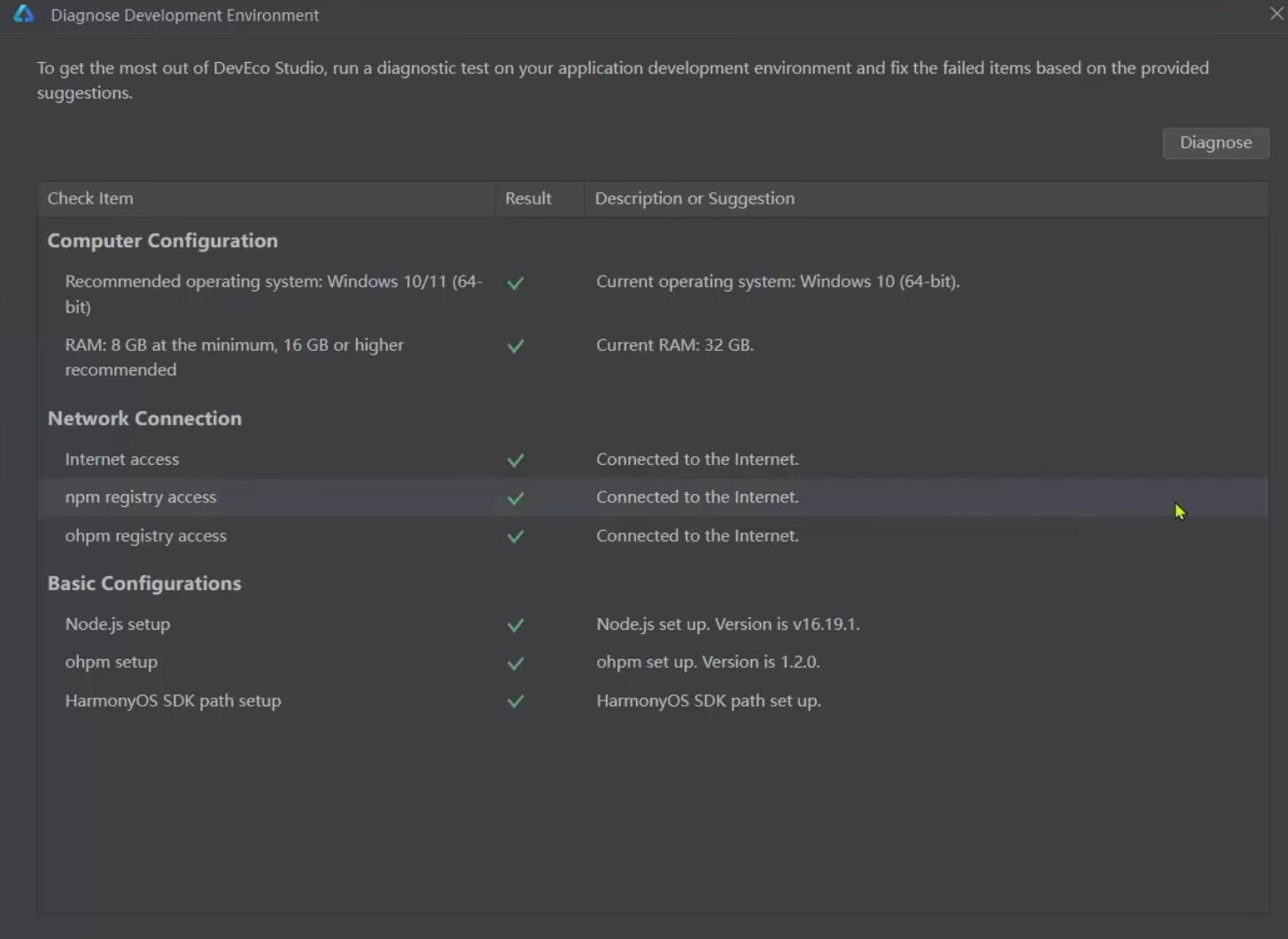1288x939 pixels.
Task: Click the checkmark for npm registry access
Action: 516,498
